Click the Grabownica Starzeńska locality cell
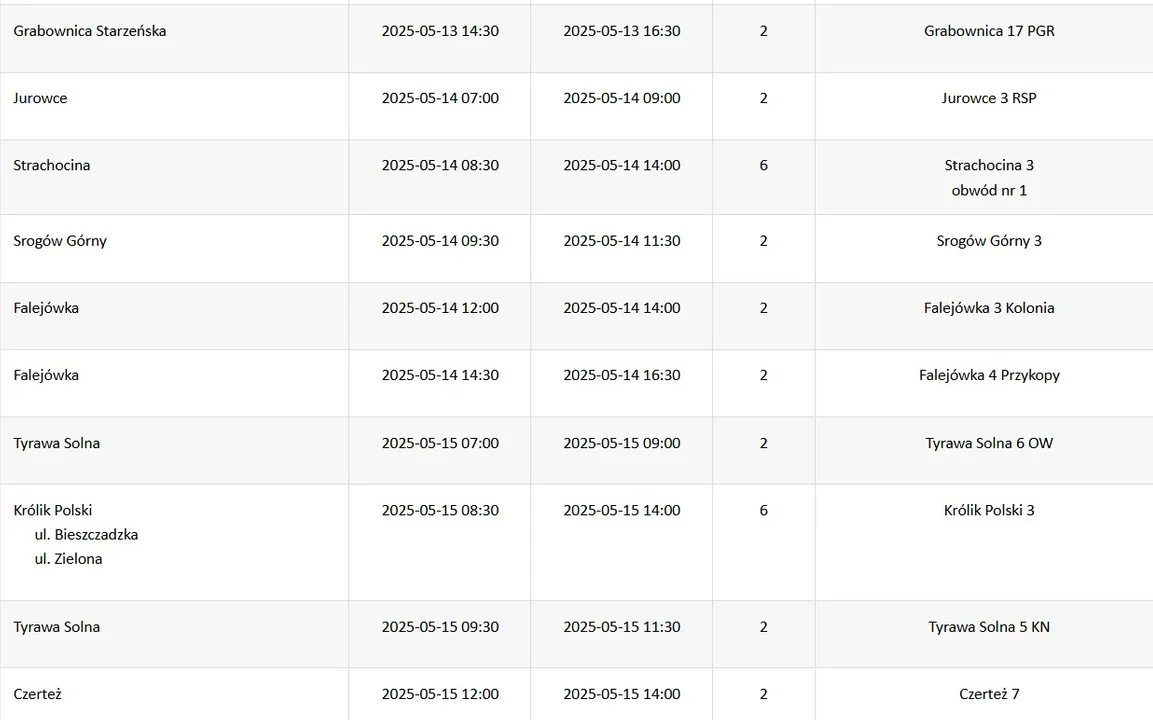Viewport: 1153px width, 720px height. [x=90, y=31]
